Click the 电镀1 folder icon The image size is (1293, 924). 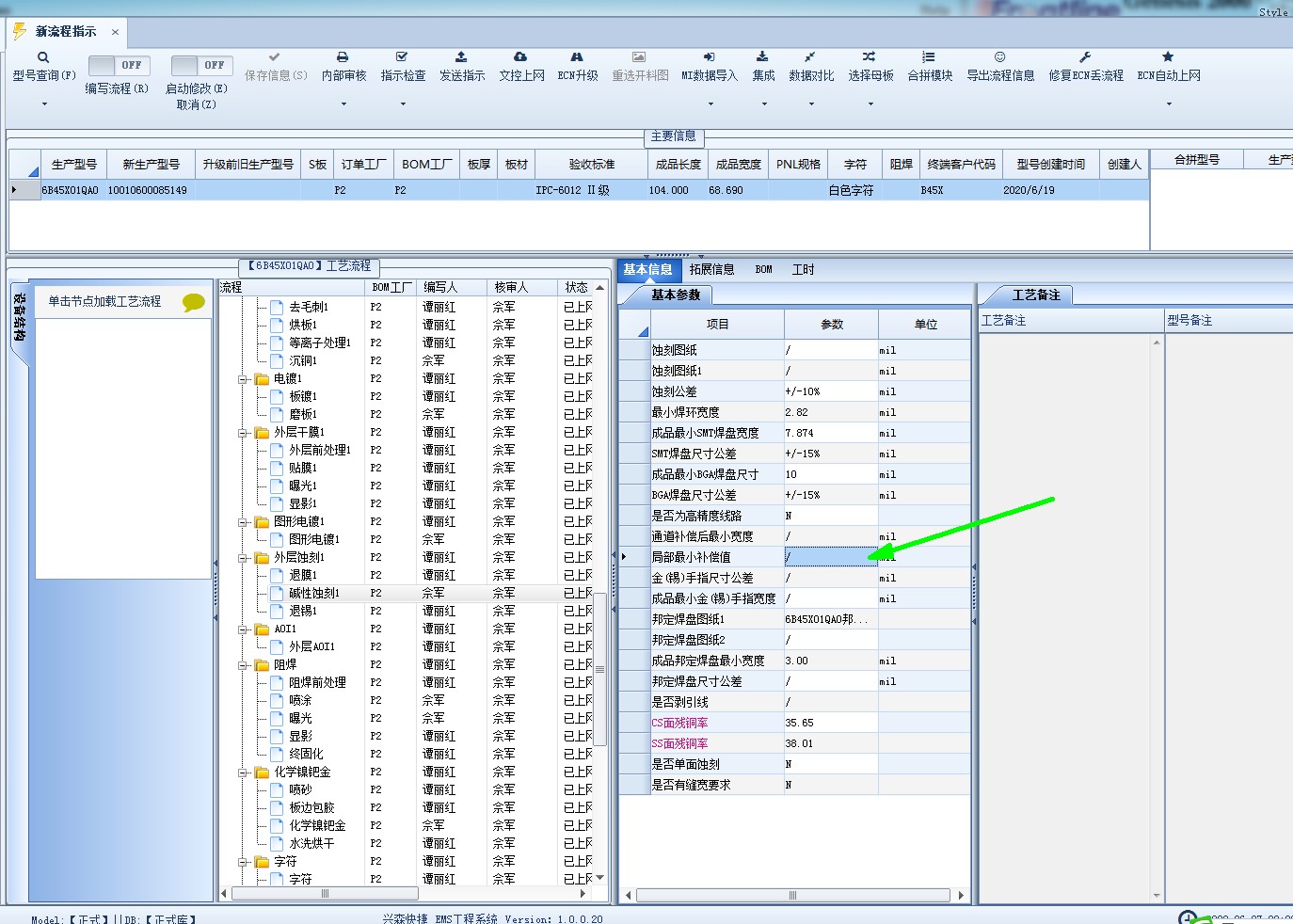click(x=262, y=378)
